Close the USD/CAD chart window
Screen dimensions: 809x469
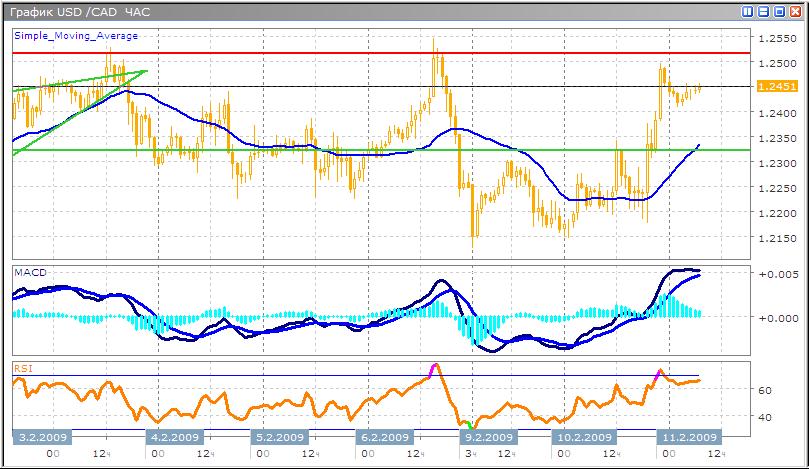pyautogui.click(x=795, y=12)
